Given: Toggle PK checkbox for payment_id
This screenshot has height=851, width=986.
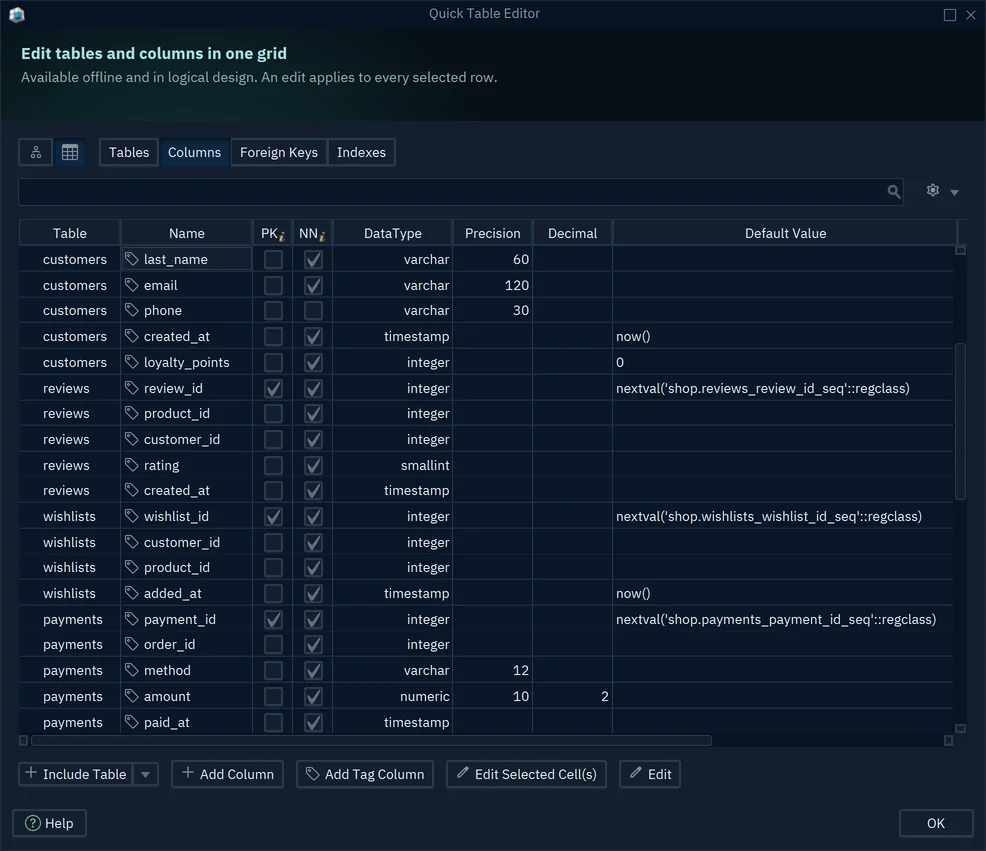Looking at the screenshot, I should 273,620.
